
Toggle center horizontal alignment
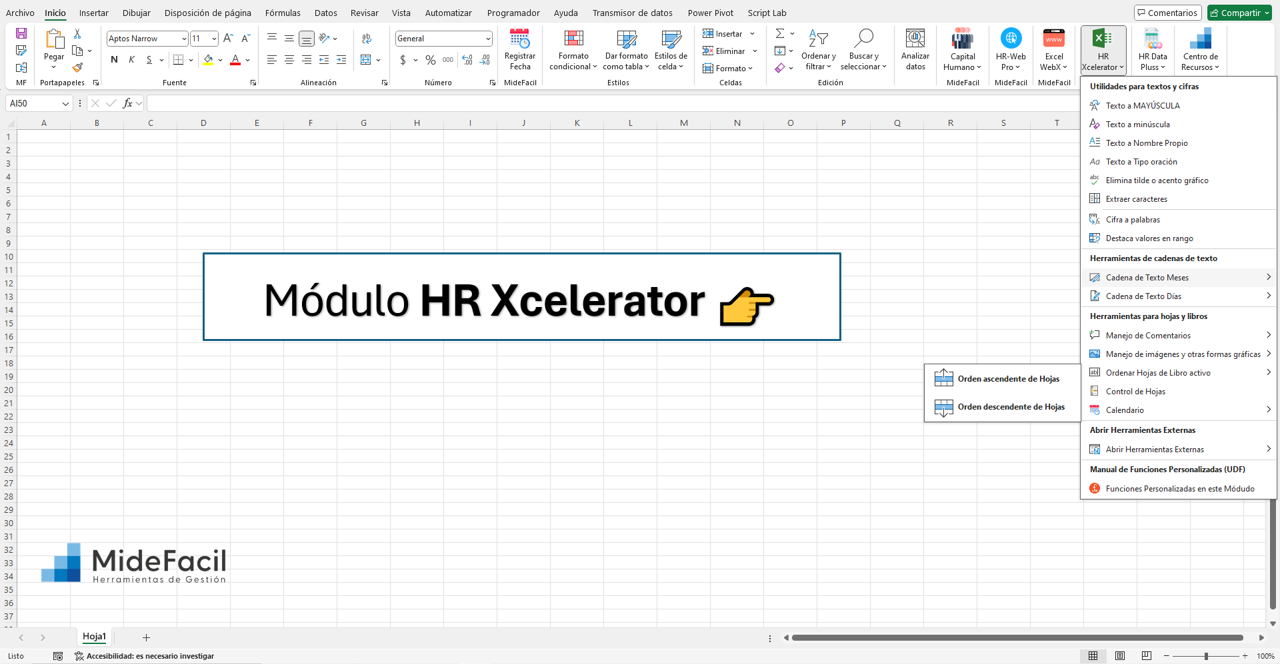coord(289,60)
